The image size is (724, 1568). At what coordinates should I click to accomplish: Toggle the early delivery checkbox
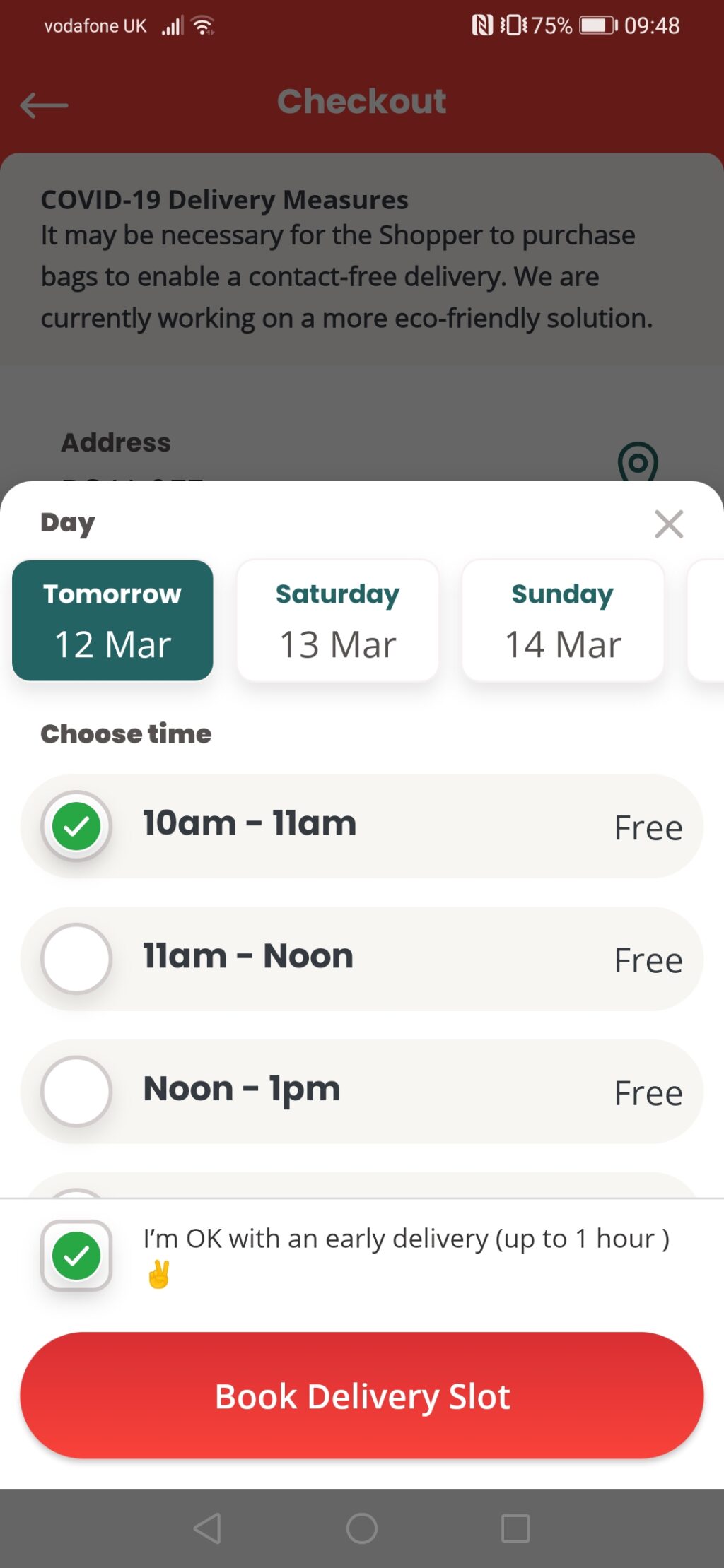(76, 1256)
